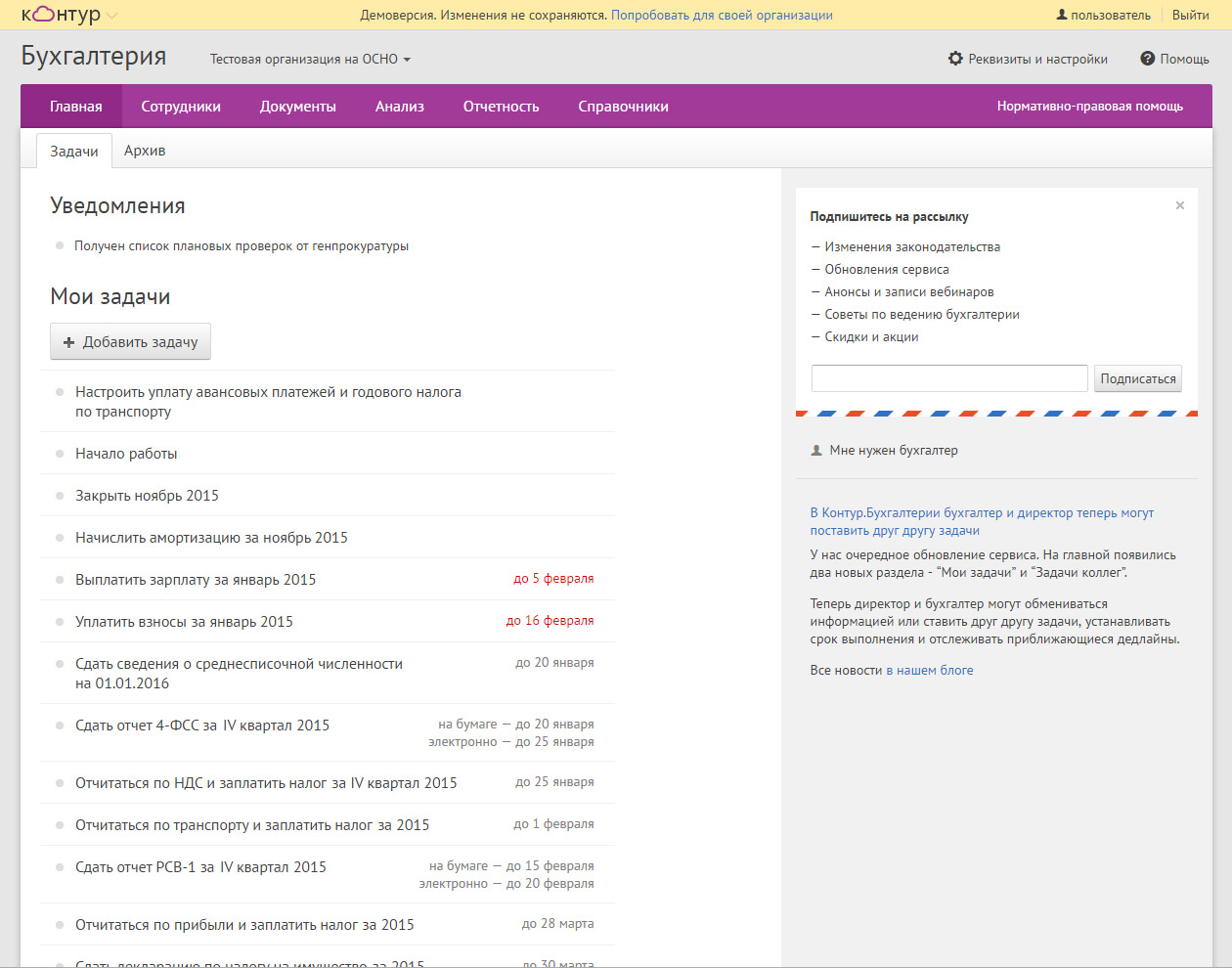Go to the 'Отчетность' menu section
This screenshot has width=1232, height=968.
tap(501, 107)
